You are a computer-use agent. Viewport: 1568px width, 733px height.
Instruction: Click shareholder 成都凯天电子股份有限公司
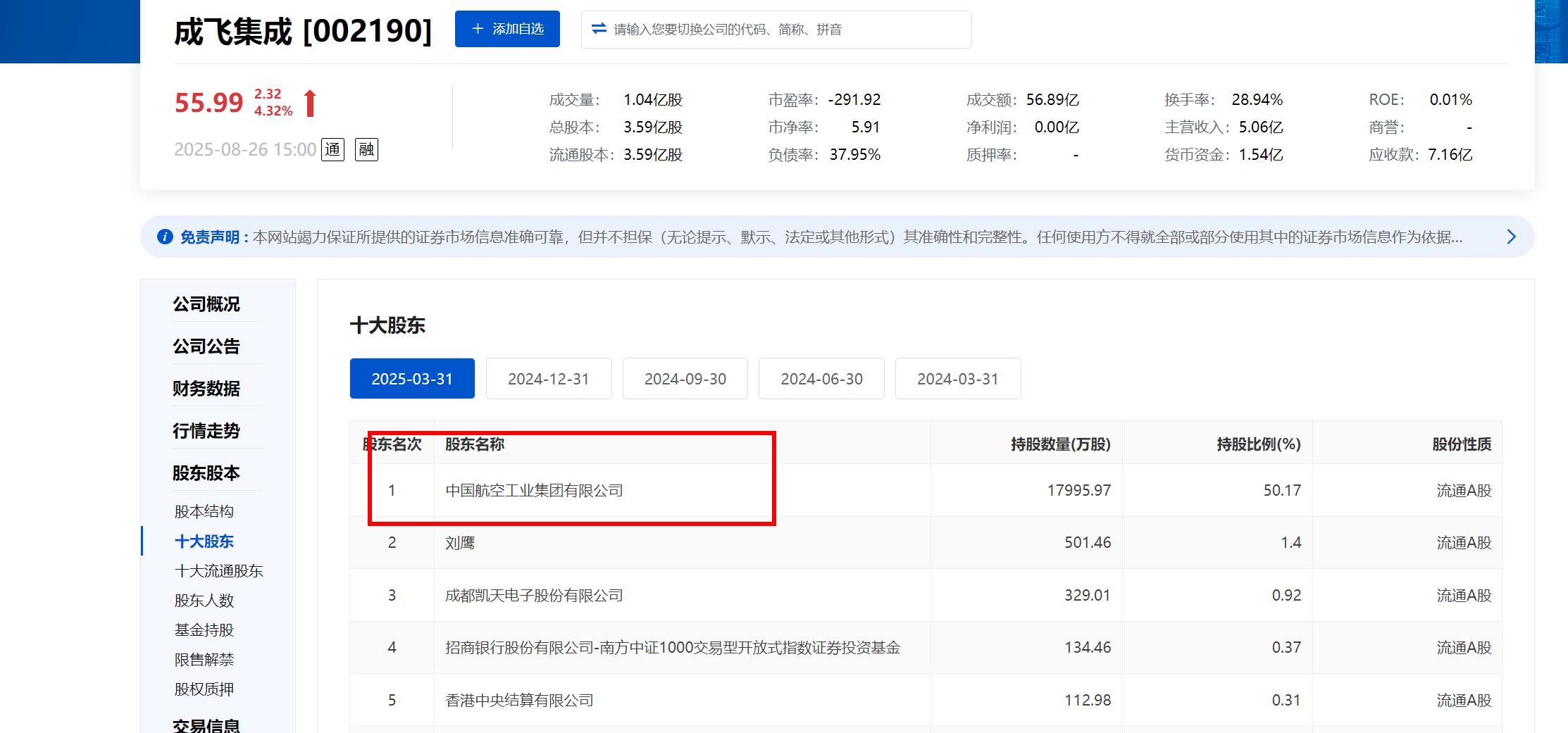(535, 596)
